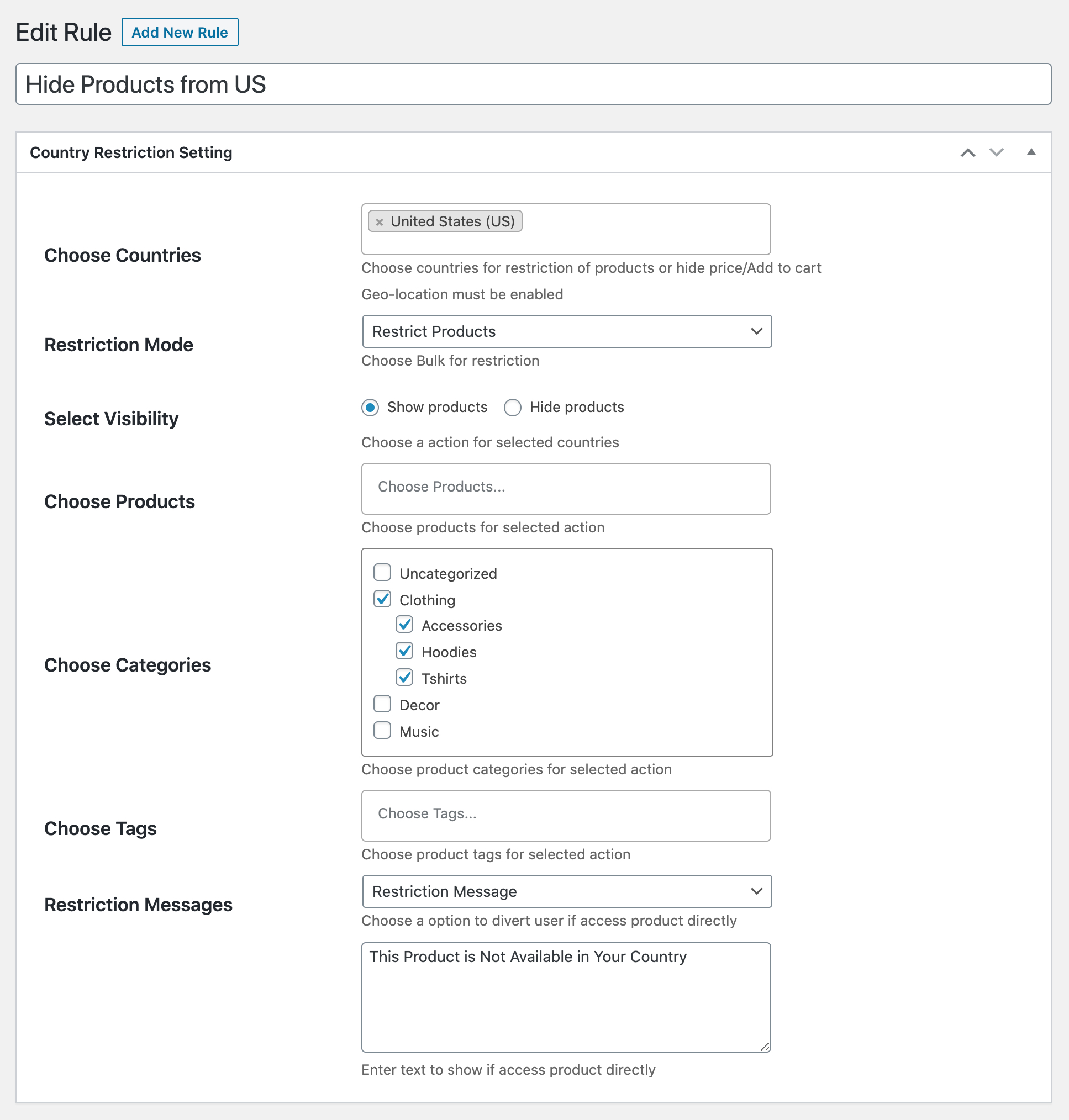Collapse the Country Restriction Setting panel
Screen dimensions: 1069x1120
click(x=1032, y=152)
